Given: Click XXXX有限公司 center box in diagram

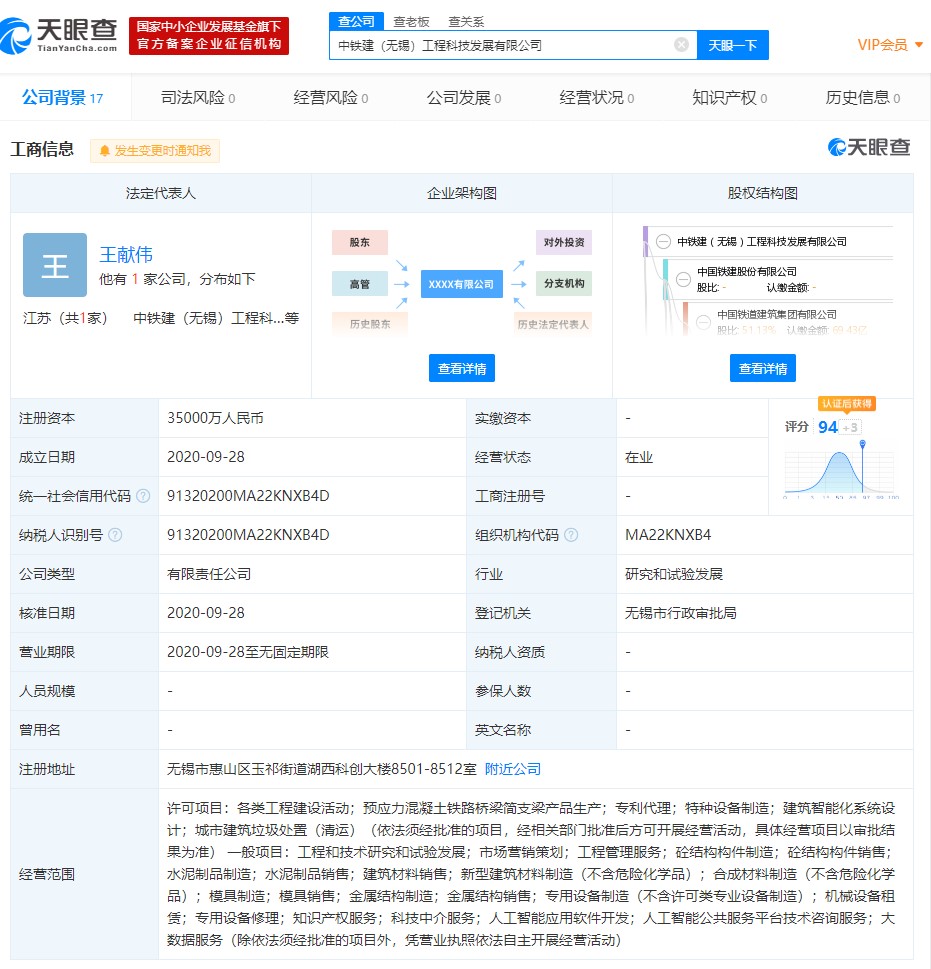Looking at the screenshot, I should [461, 284].
